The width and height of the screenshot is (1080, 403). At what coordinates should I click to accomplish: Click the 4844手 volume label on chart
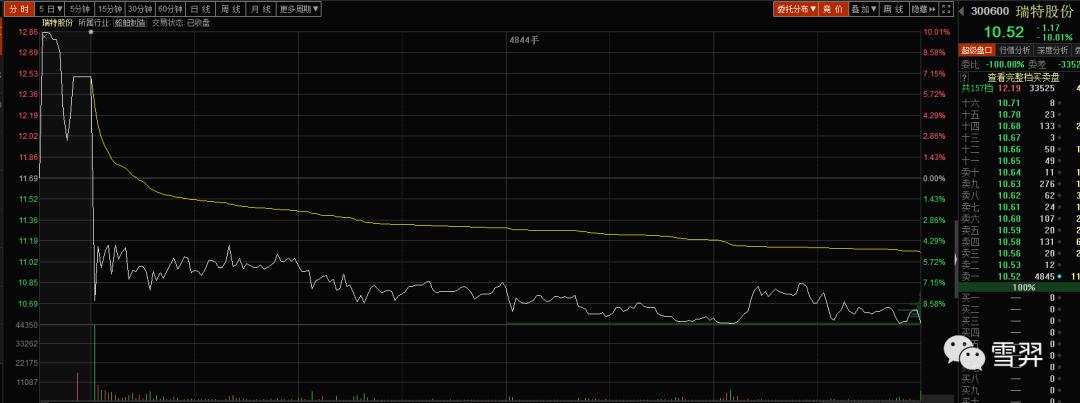click(x=523, y=40)
